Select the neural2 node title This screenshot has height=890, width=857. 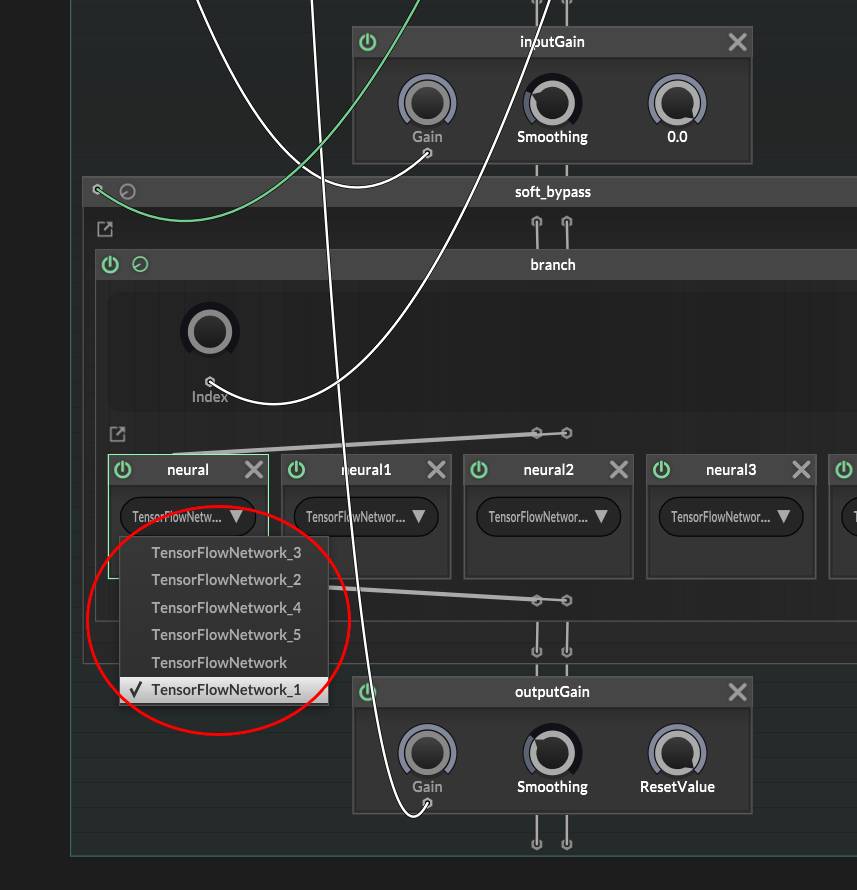coord(549,470)
